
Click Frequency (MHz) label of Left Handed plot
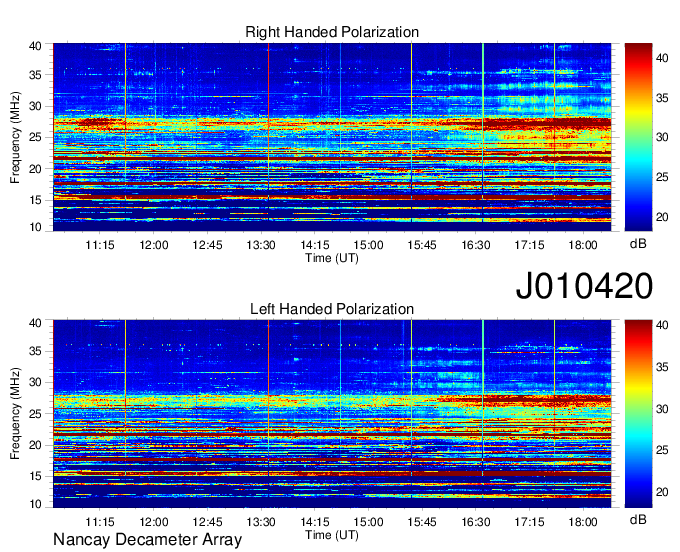tap(15, 414)
